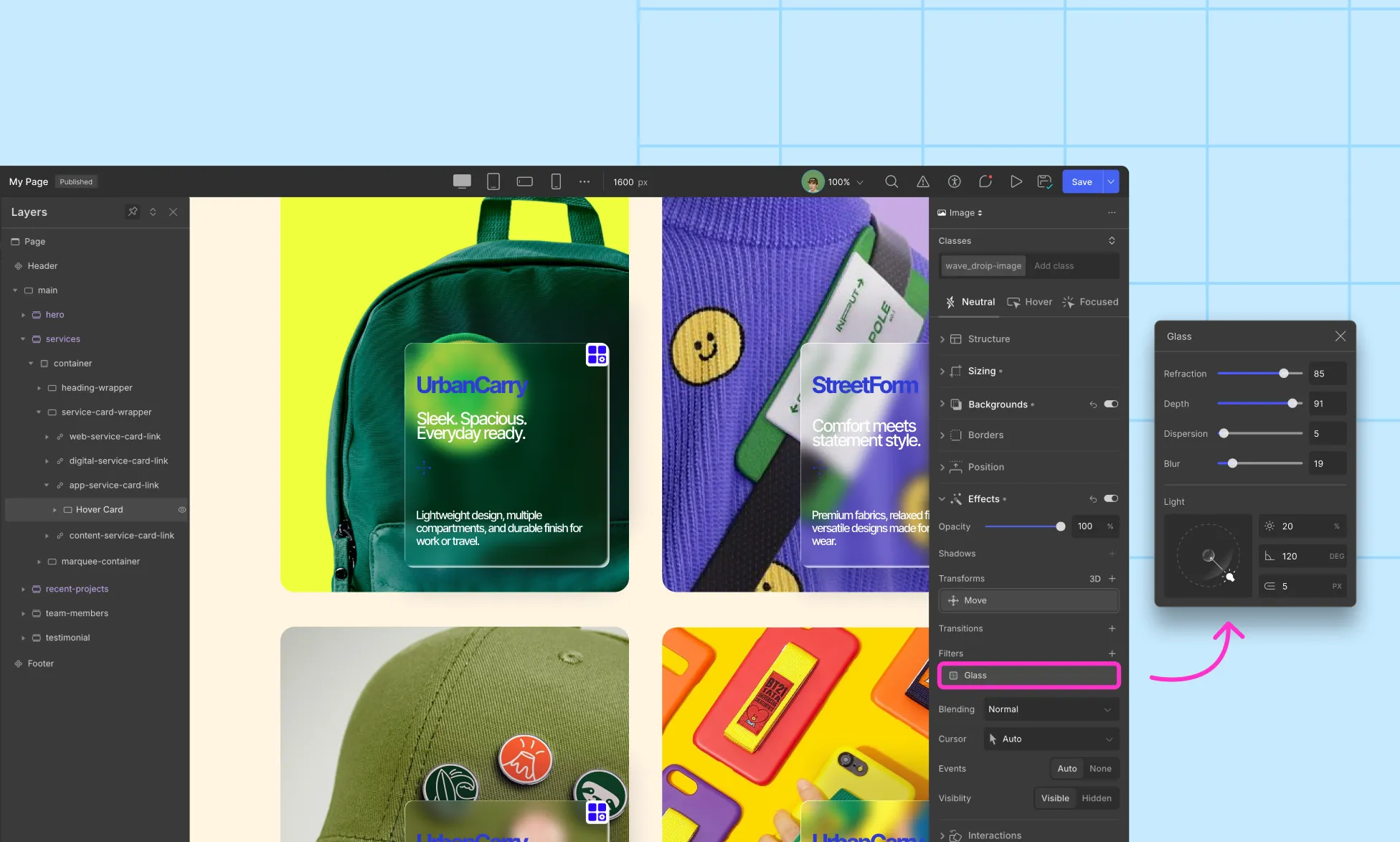Select the Hover state tab
Image resolution: width=1400 pixels, height=842 pixels.
[x=1030, y=302]
